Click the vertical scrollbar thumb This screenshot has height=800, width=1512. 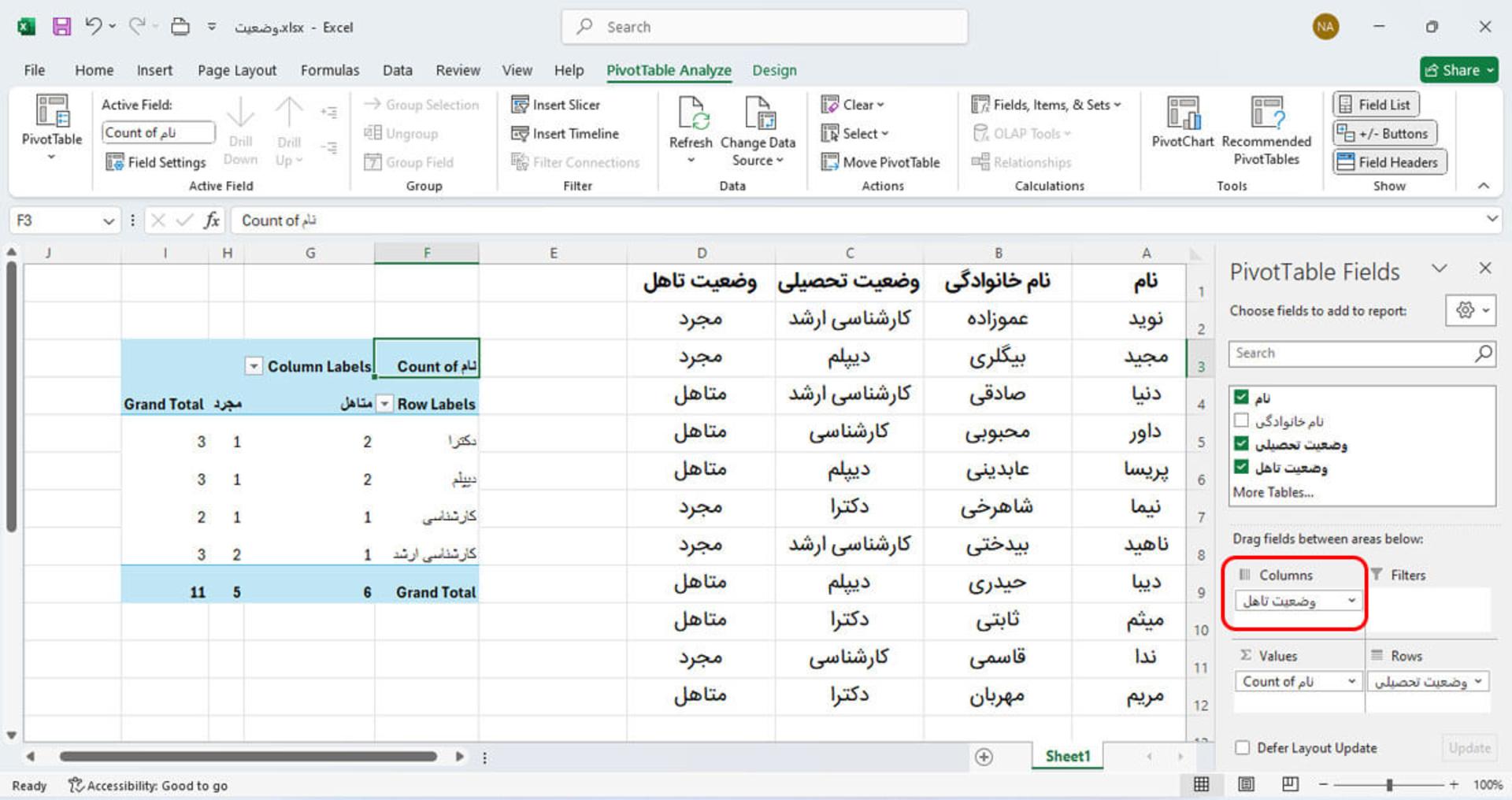tap(11, 398)
